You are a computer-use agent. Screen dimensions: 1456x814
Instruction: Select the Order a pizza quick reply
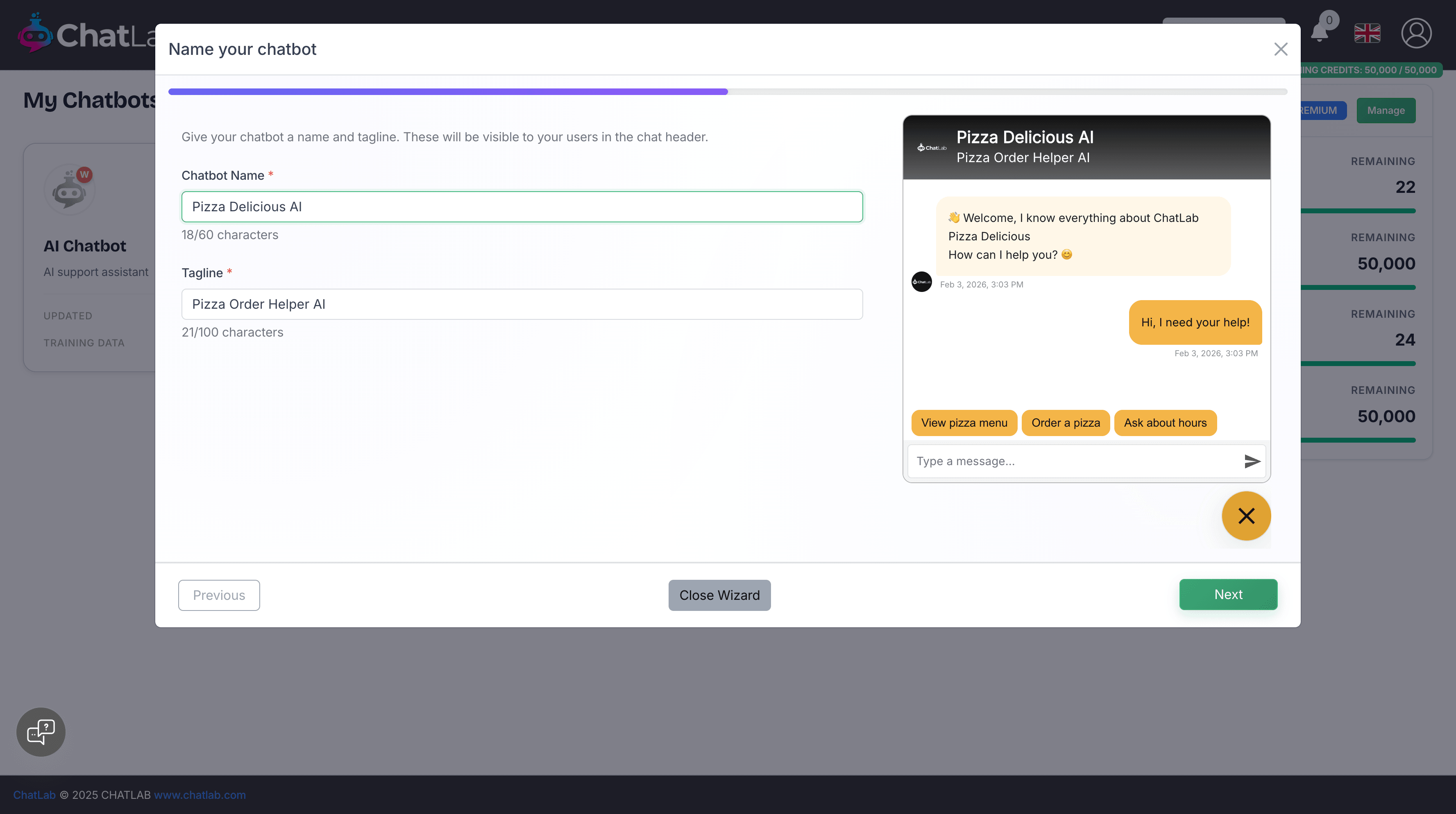coord(1066,423)
